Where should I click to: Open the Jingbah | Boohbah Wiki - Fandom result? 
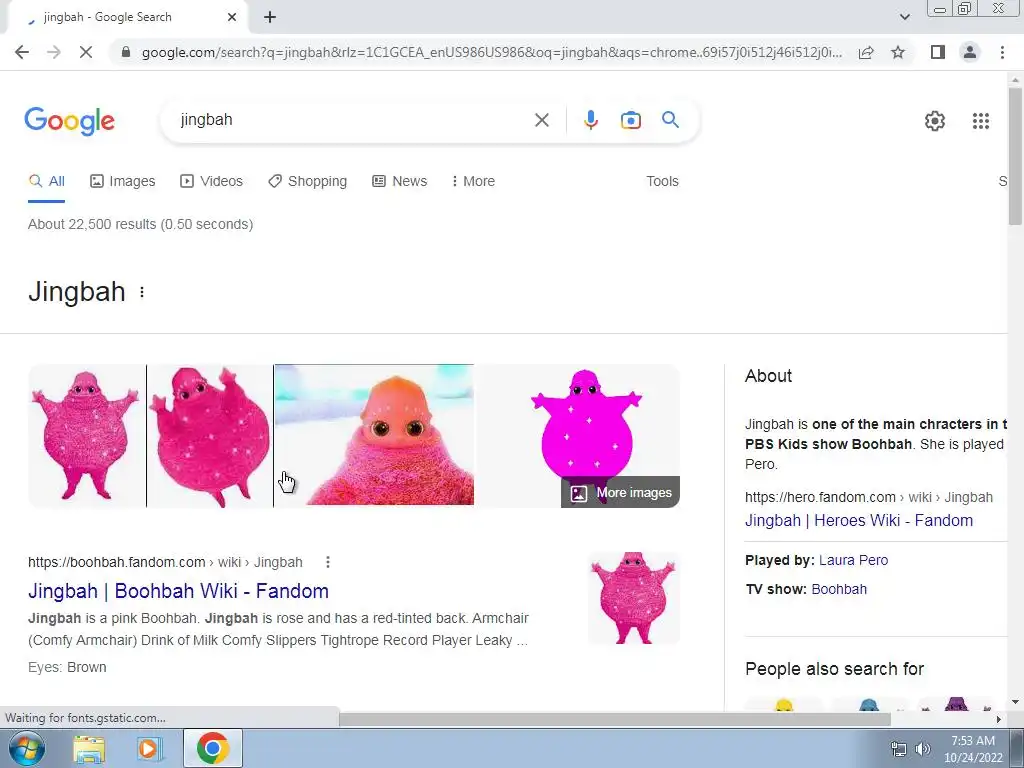click(178, 591)
